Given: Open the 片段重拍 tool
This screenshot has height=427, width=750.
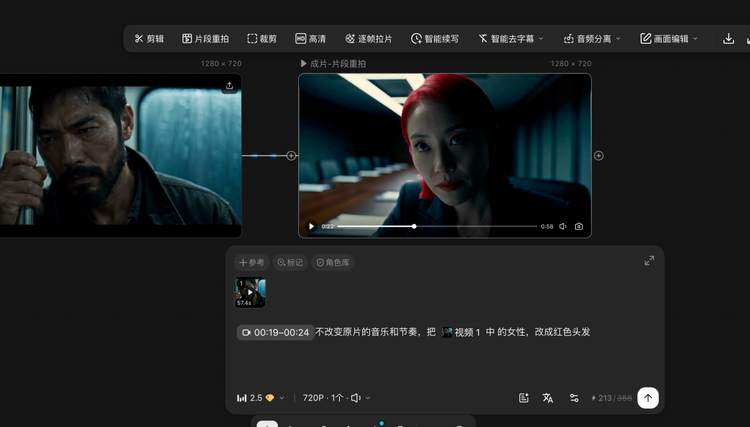Looking at the screenshot, I should click(x=205, y=39).
